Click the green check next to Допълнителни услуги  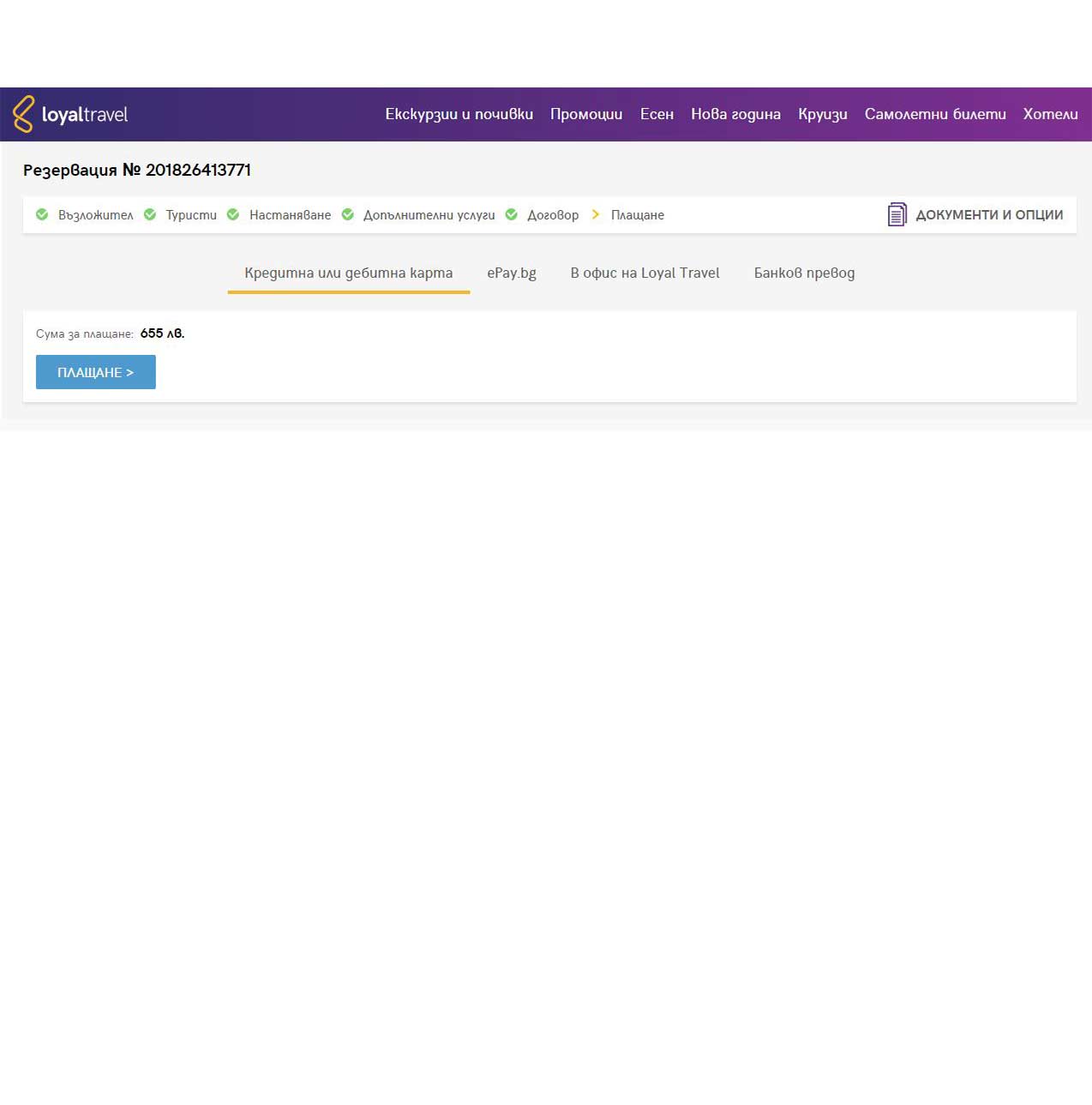click(348, 214)
